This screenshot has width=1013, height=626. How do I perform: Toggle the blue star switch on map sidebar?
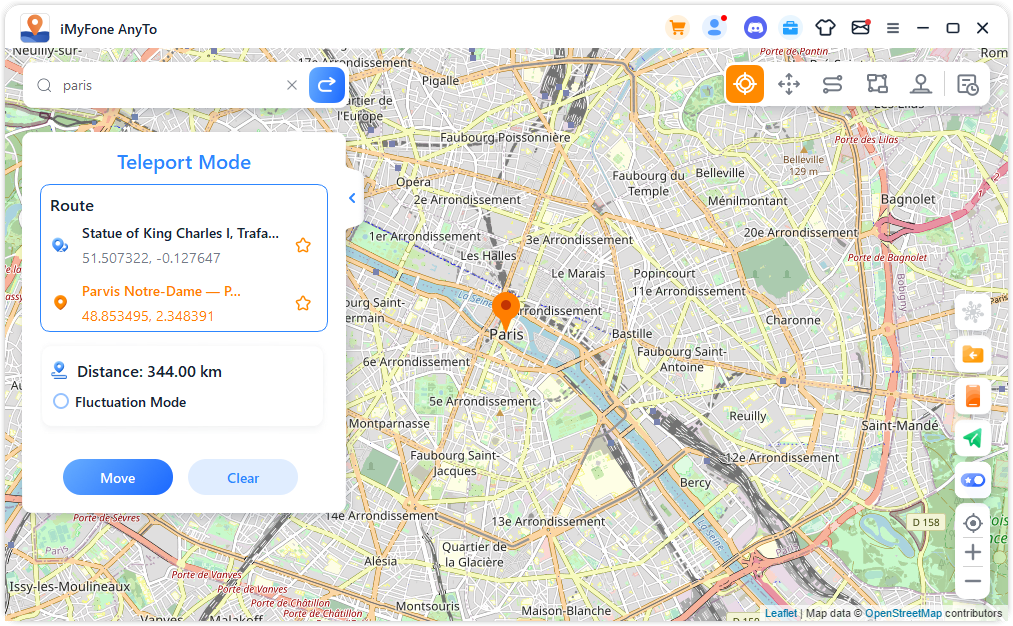click(972, 480)
